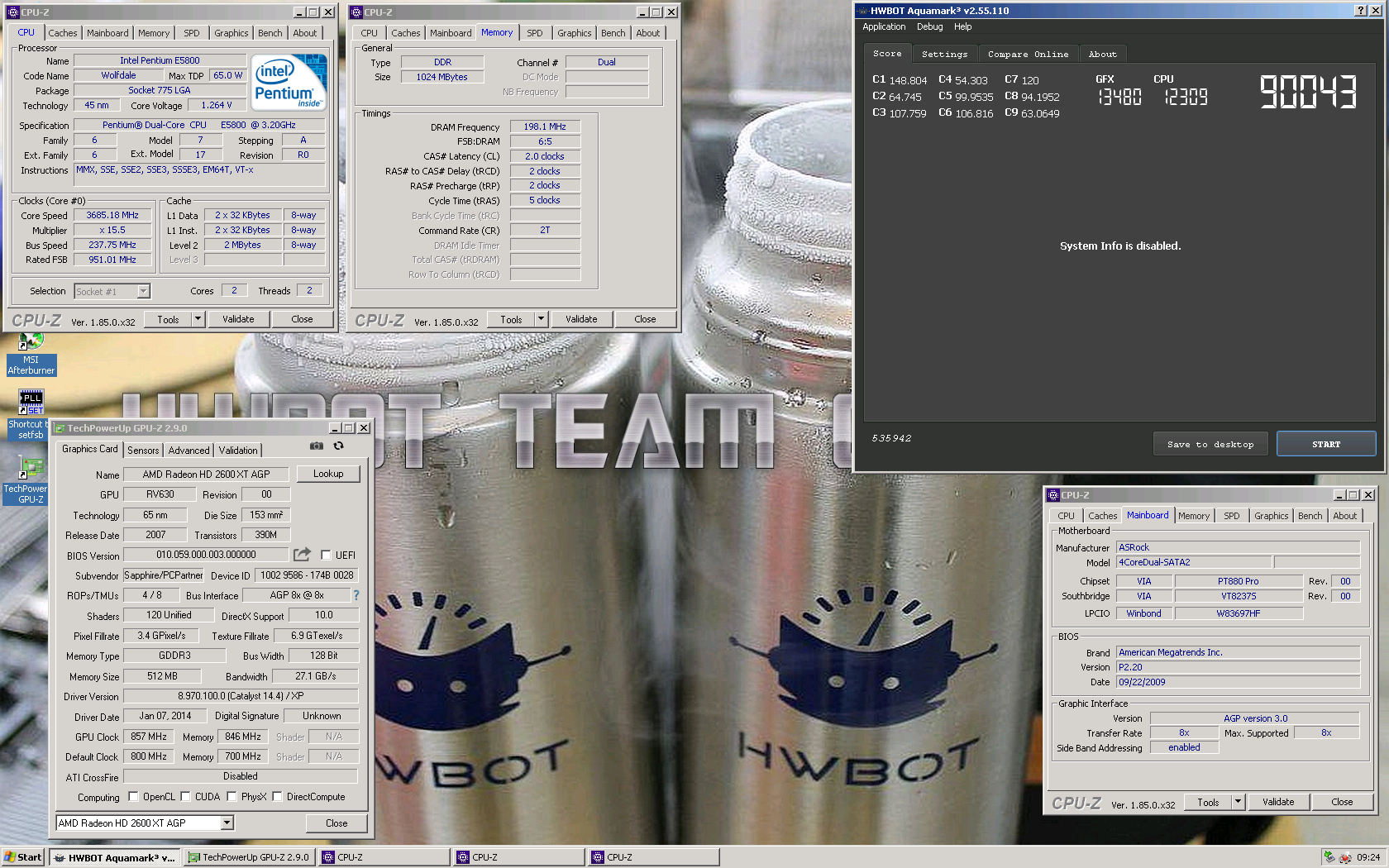The width and height of the screenshot is (1389, 868).
Task: Take a GPU-Z screenshot with camera icon
Action: [317, 446]
